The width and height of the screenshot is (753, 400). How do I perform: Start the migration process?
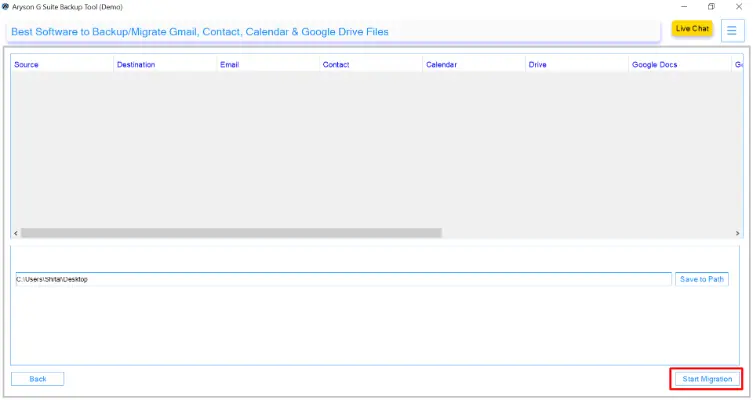click(706, 379)
